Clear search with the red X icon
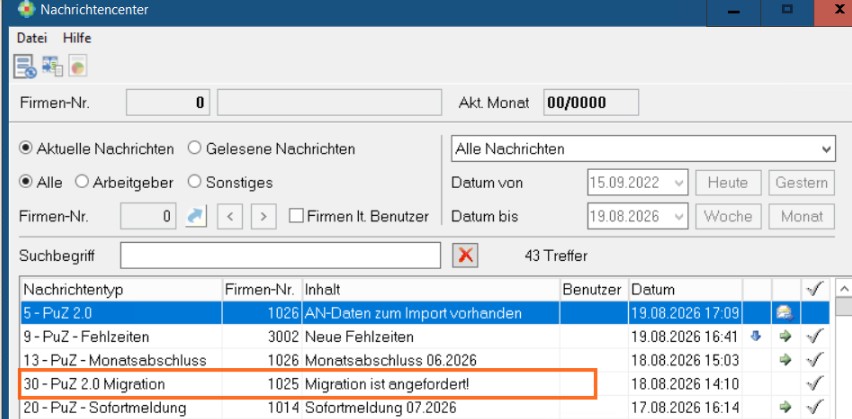The width and height of the screenshot is (852, 419). tap(465, 255)
